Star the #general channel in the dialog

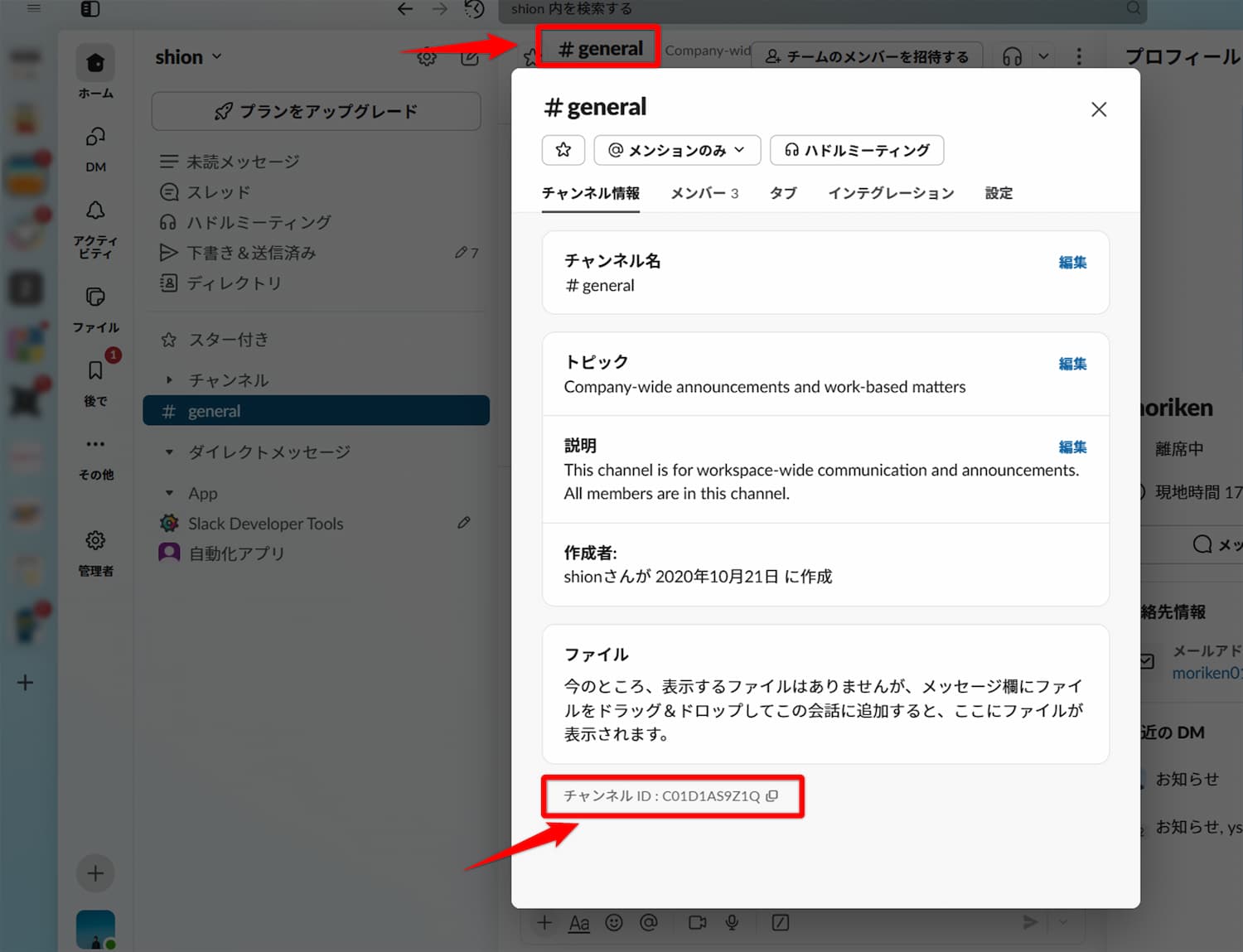tap(563, 150)
